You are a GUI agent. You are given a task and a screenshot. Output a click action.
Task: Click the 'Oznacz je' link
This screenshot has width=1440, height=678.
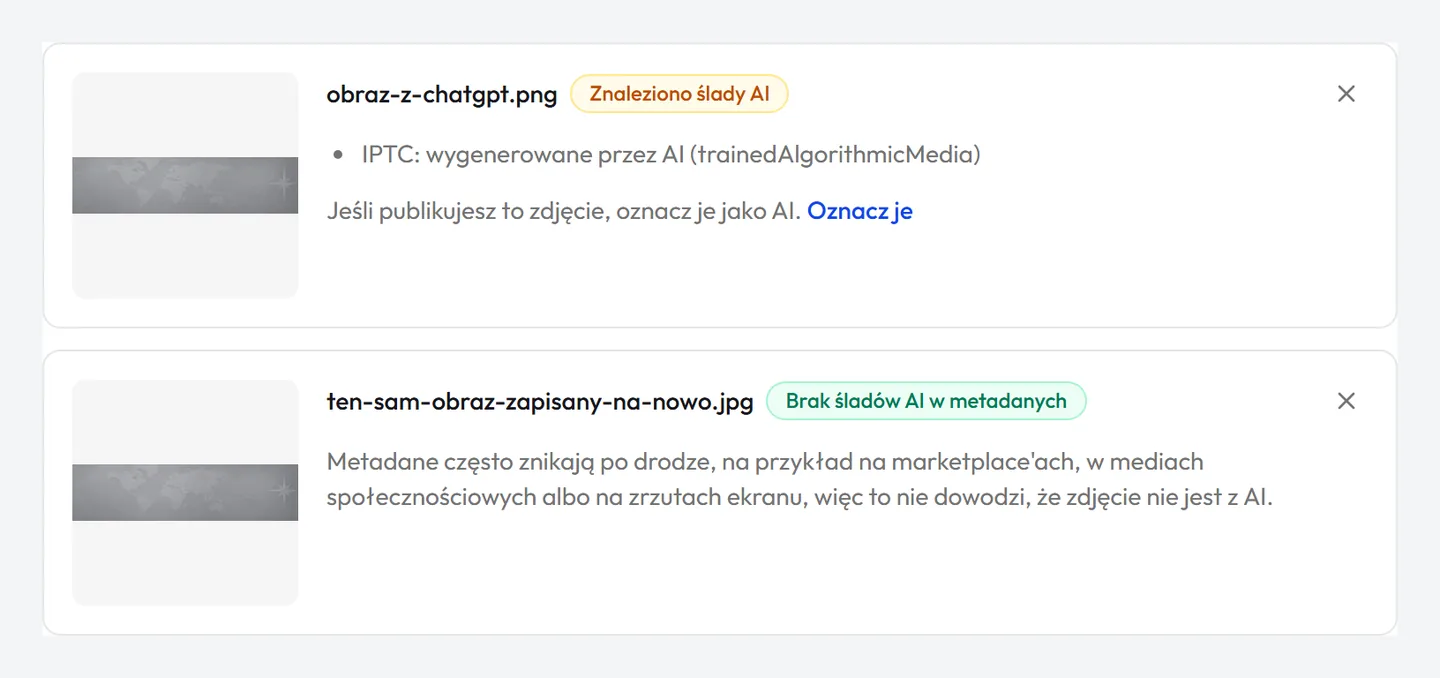(860, 211)
